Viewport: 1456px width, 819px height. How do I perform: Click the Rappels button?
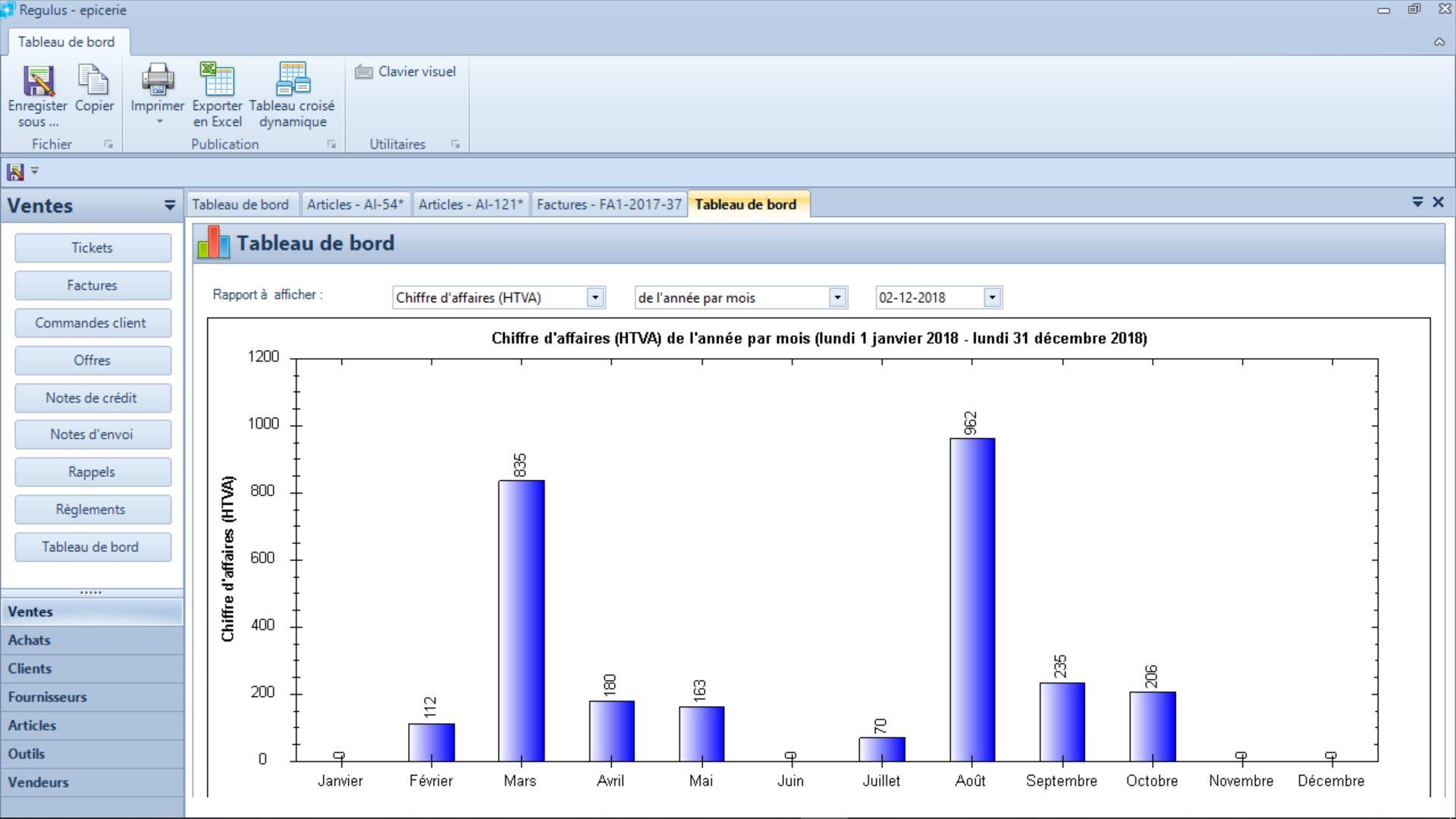pyautogui.click(x=93, y=472)
